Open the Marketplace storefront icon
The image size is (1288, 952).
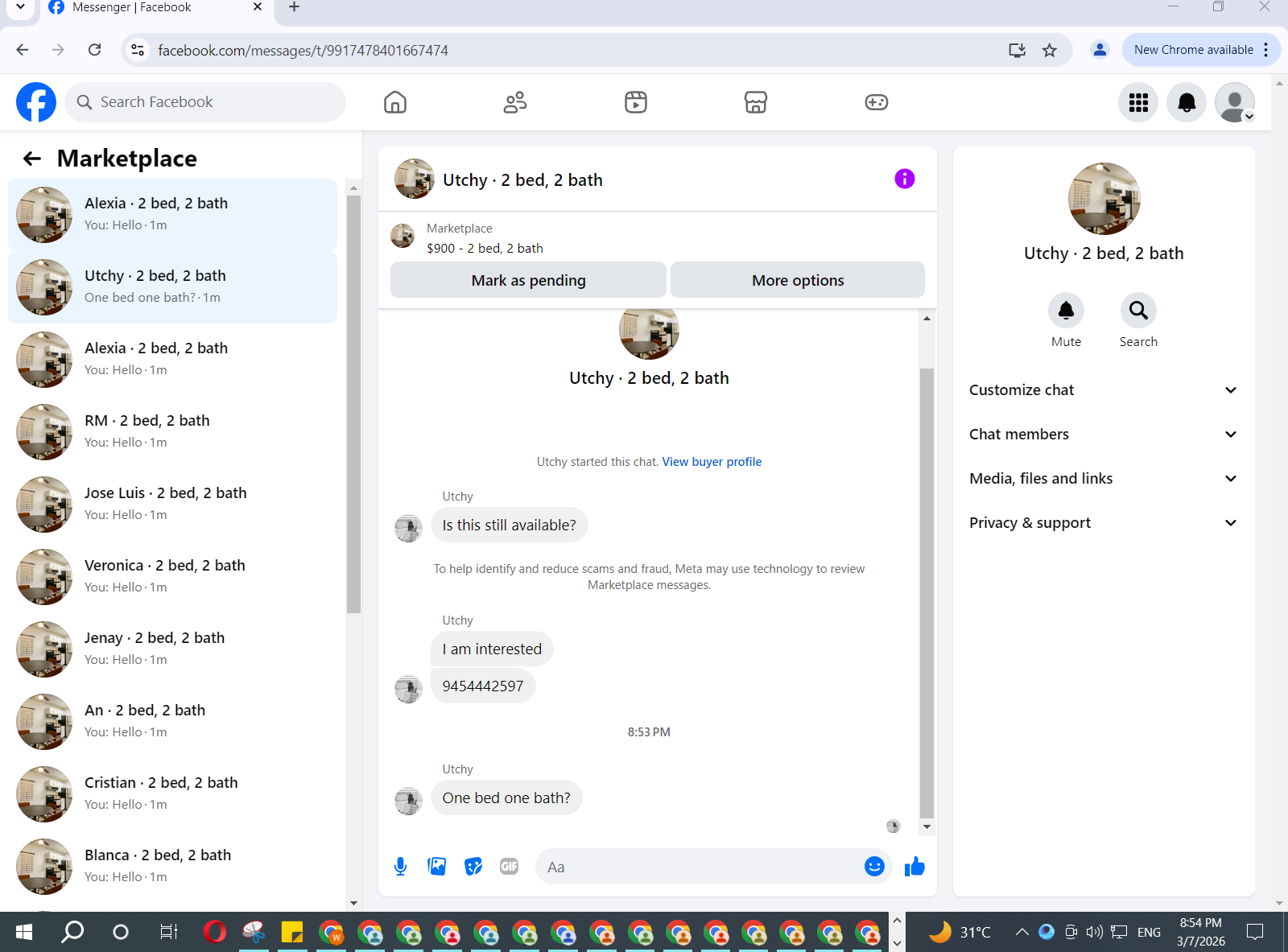click(x=756, y=102)
